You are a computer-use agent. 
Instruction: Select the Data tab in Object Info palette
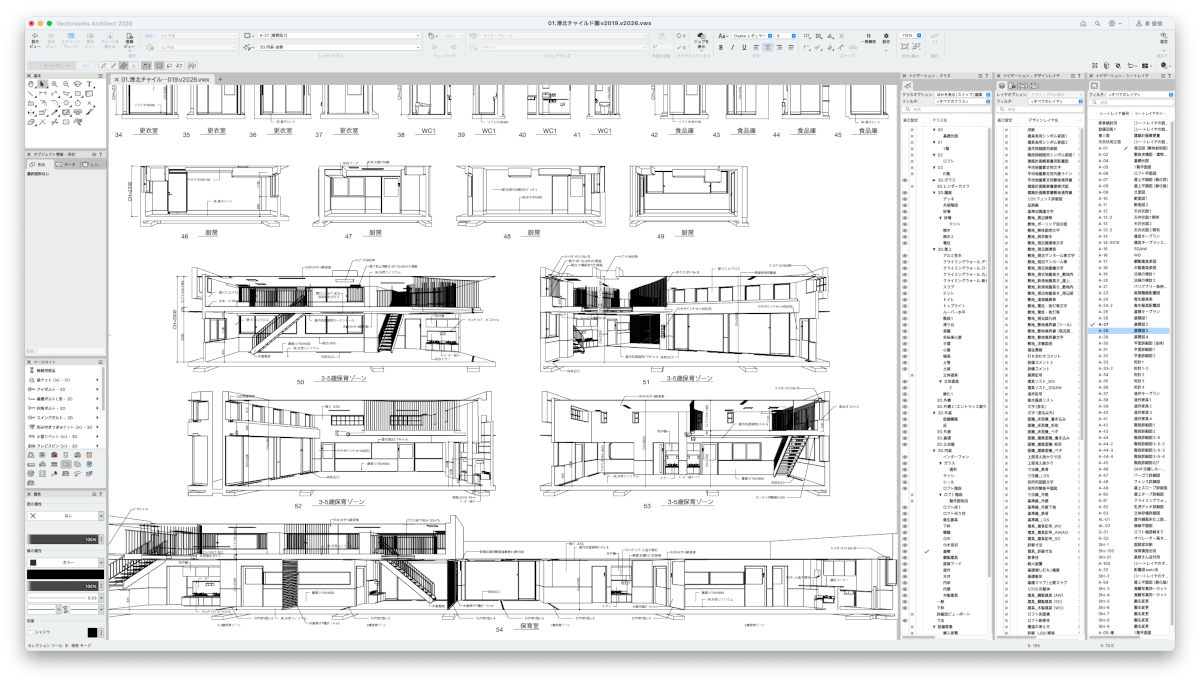click(x=66, y=164)
